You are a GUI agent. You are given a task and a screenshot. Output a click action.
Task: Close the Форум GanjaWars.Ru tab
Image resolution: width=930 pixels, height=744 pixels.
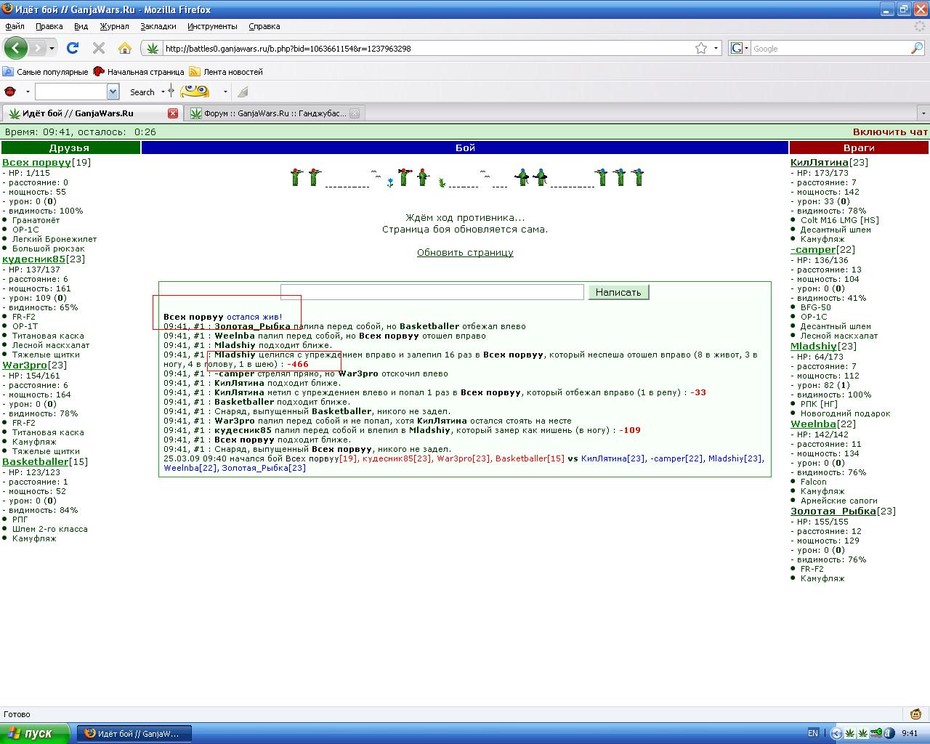tap(355, 113)
